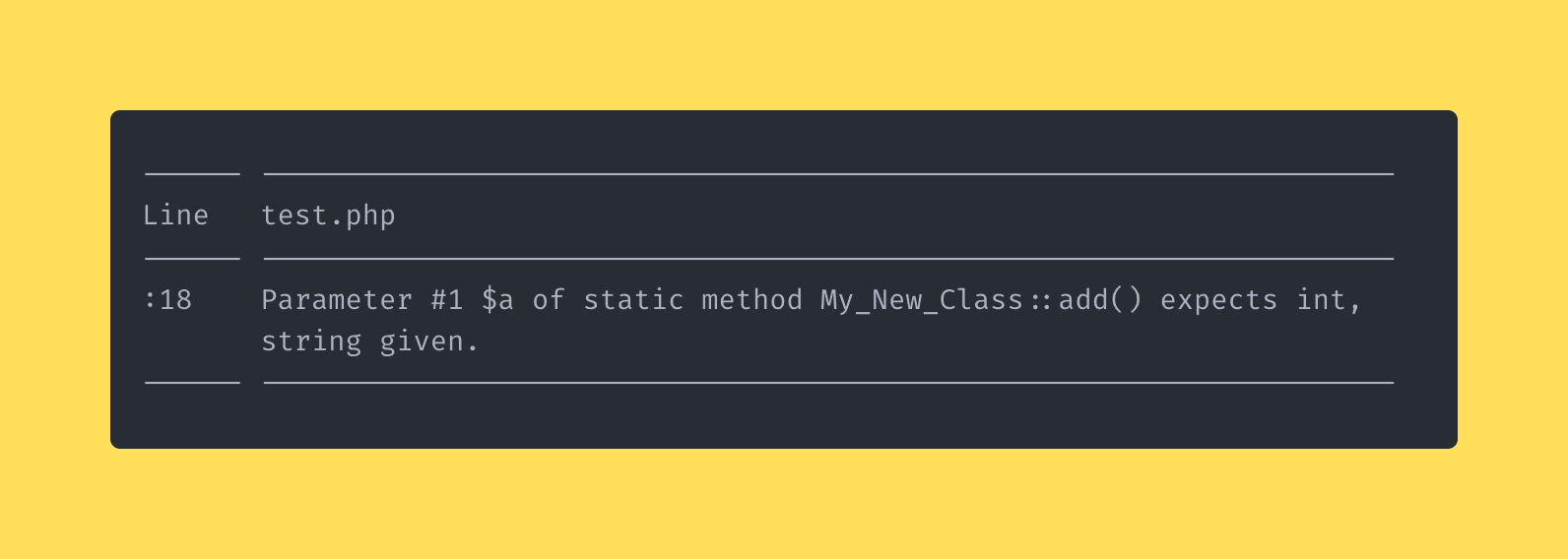
Task: Select the test.php file name
Action: (x=328, y=217)
